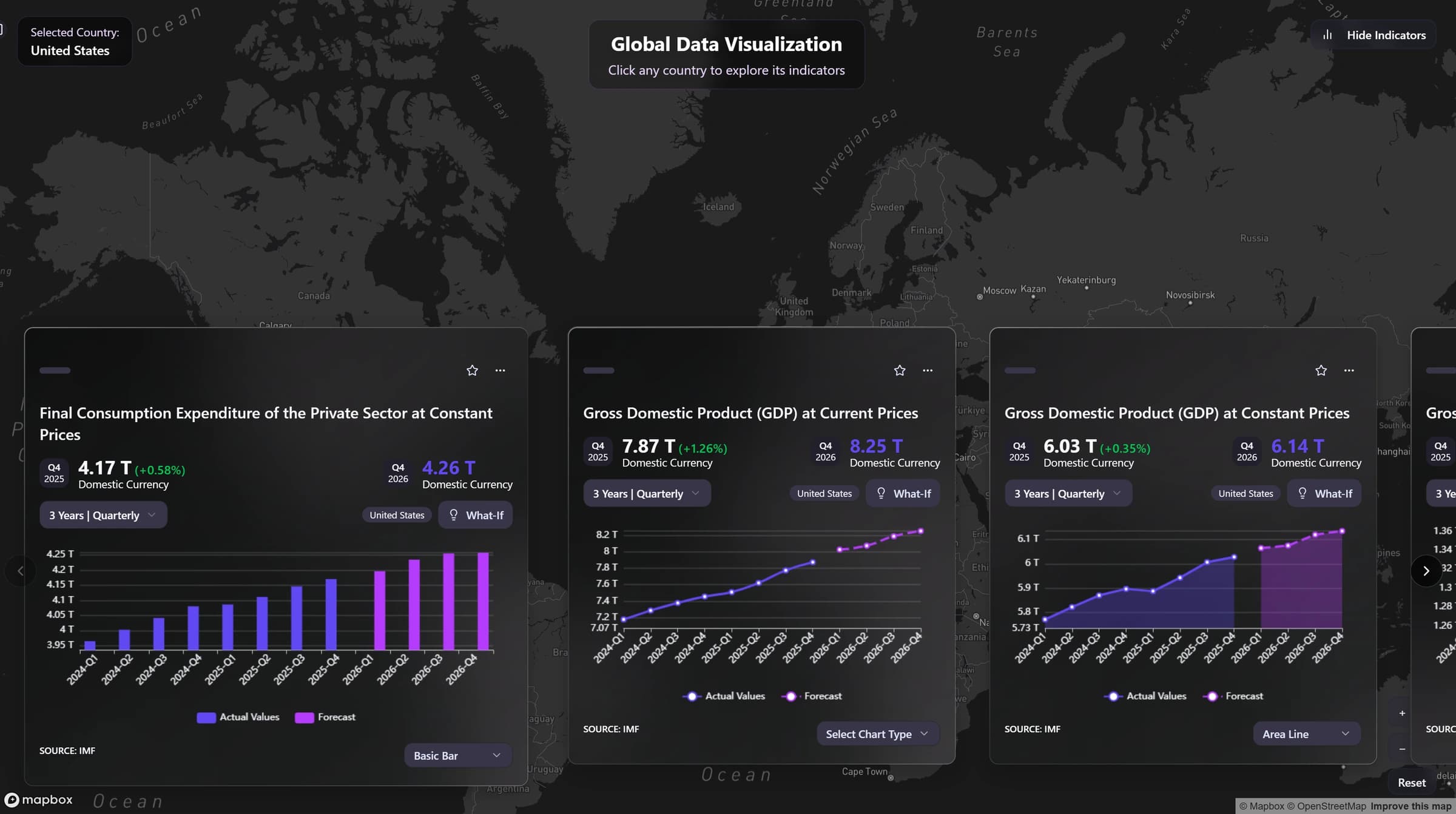Click the Mapbox logo
The height and width of the screenshot is (814, 1456).
pyautogui.click(x=39, y=799)
